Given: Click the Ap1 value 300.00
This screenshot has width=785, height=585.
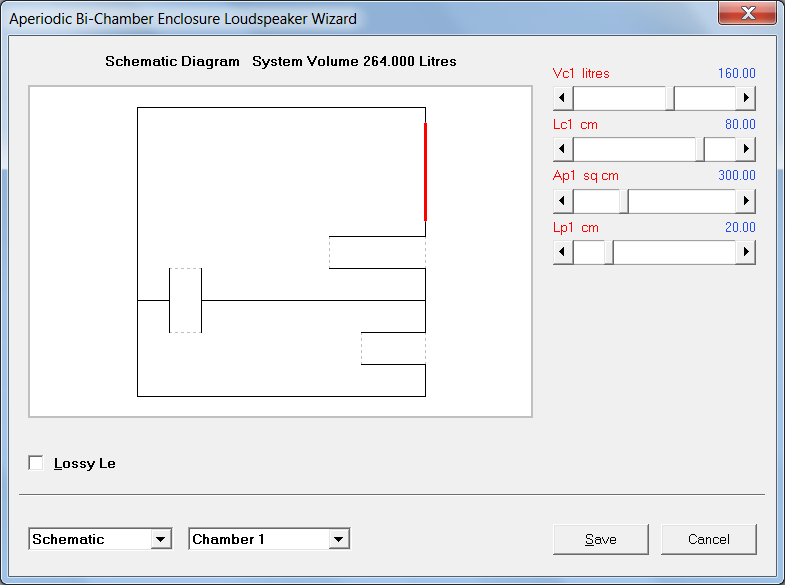Looking at the screenshot, I should coord(736,175).
